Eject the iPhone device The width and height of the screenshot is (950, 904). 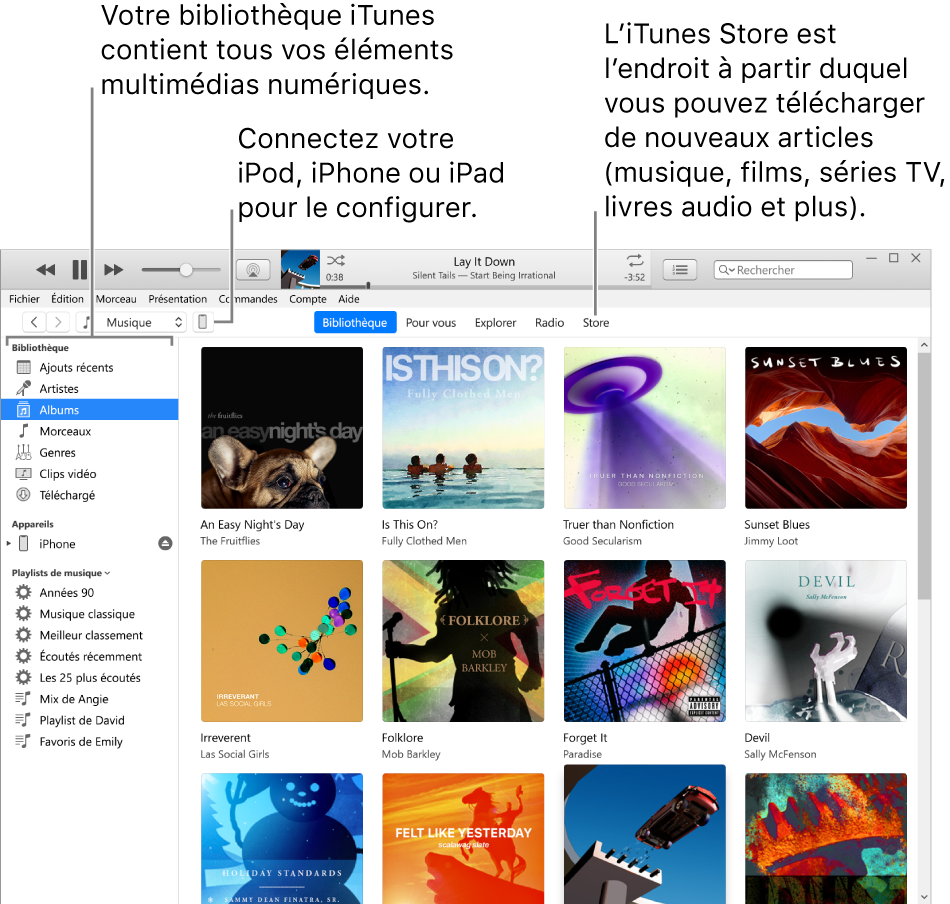click(x=165, y=543)
